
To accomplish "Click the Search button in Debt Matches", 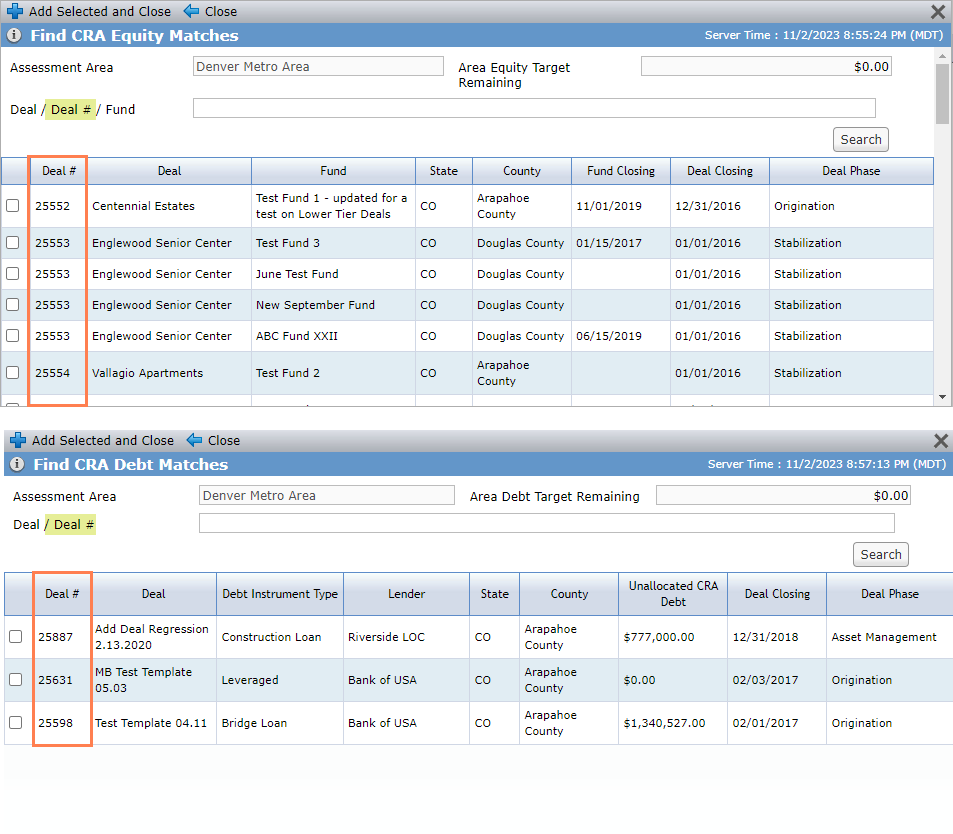I will (x=881, y=554).
